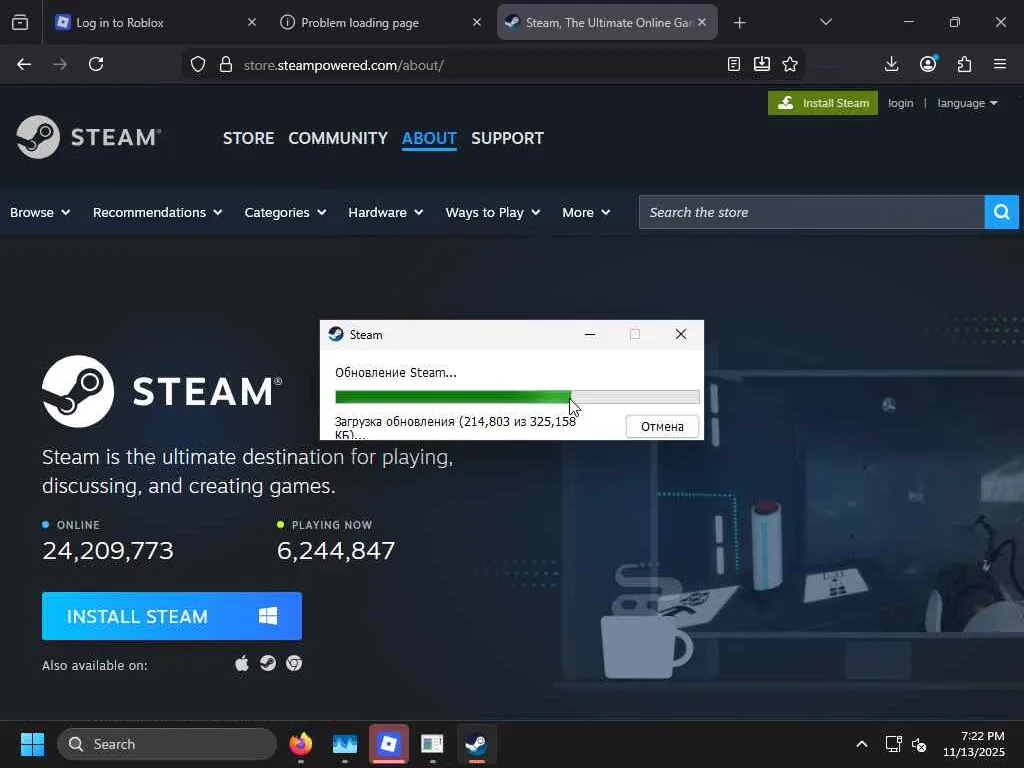Click the Apple macOS download icon

[x=242, y=664]
